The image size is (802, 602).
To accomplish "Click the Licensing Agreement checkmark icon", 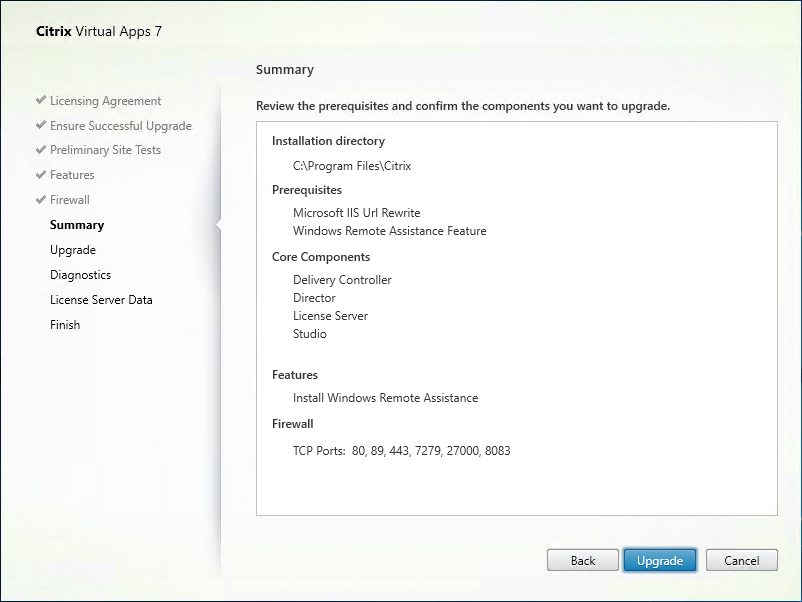I will point(41,100).
